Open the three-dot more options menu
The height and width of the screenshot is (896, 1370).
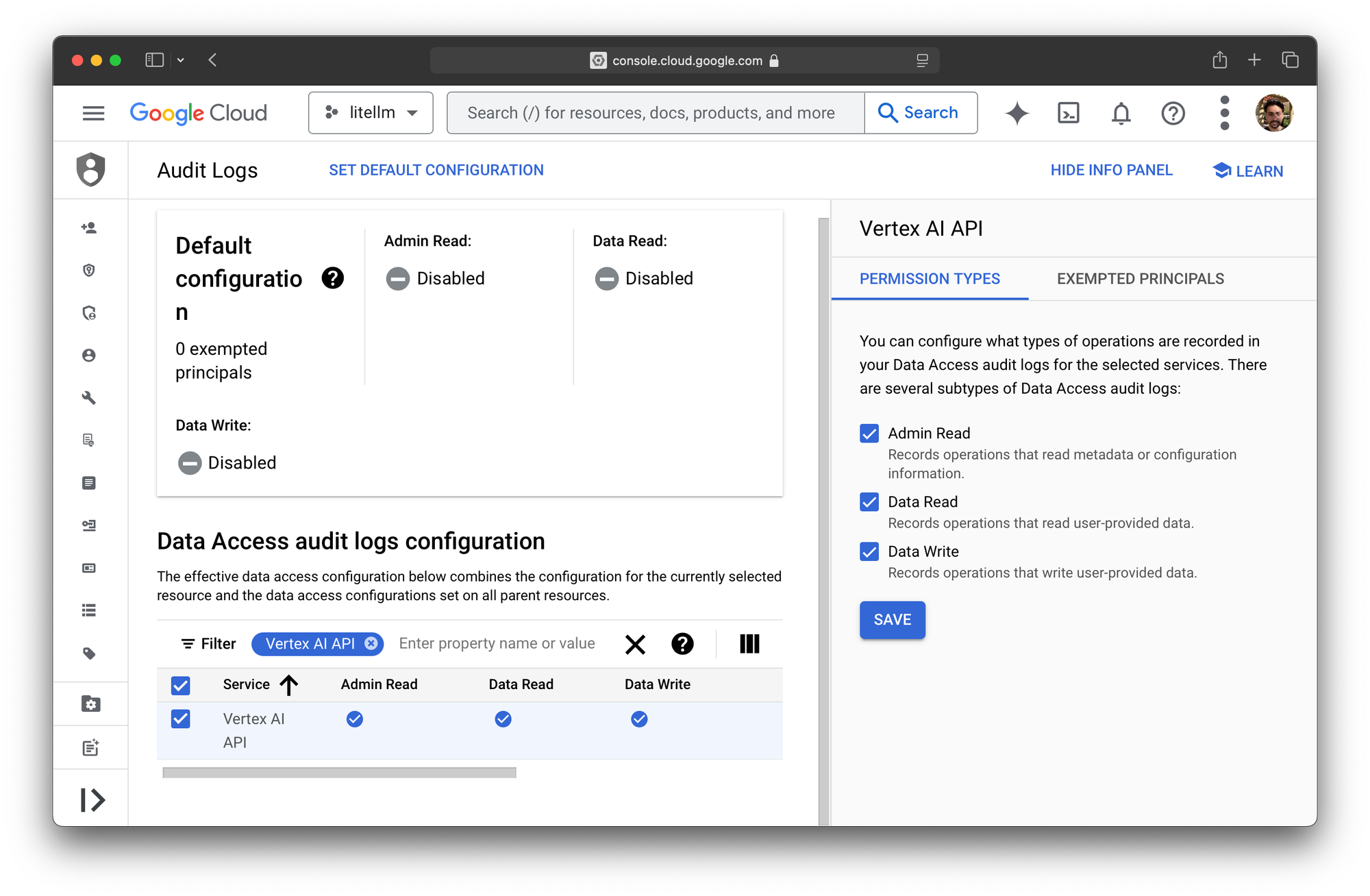[1225, 113]
